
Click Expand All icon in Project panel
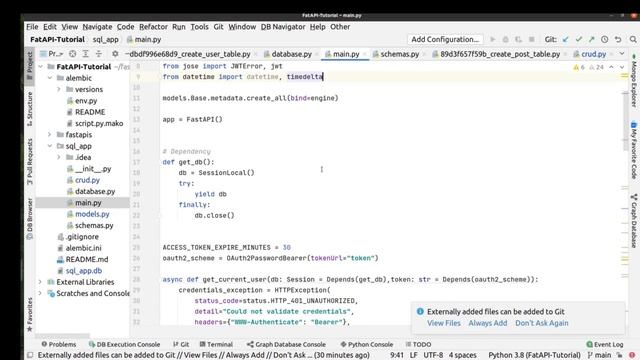coord(86,54)
